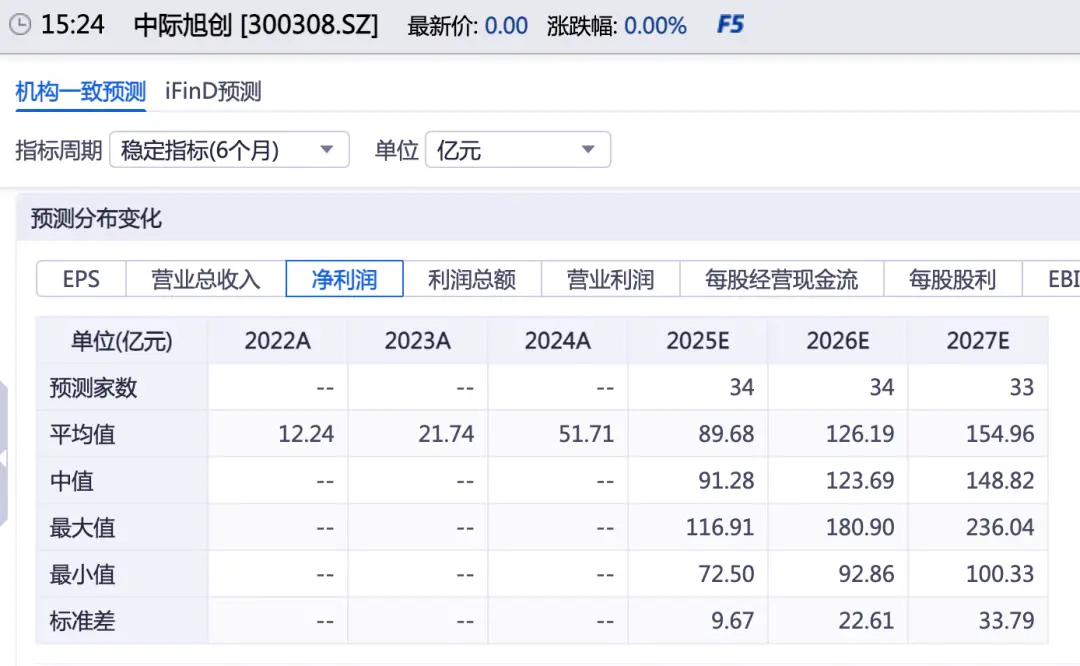Select the 每股经营现金流 tab
1080x666 pixels.
tap(782, 280)
